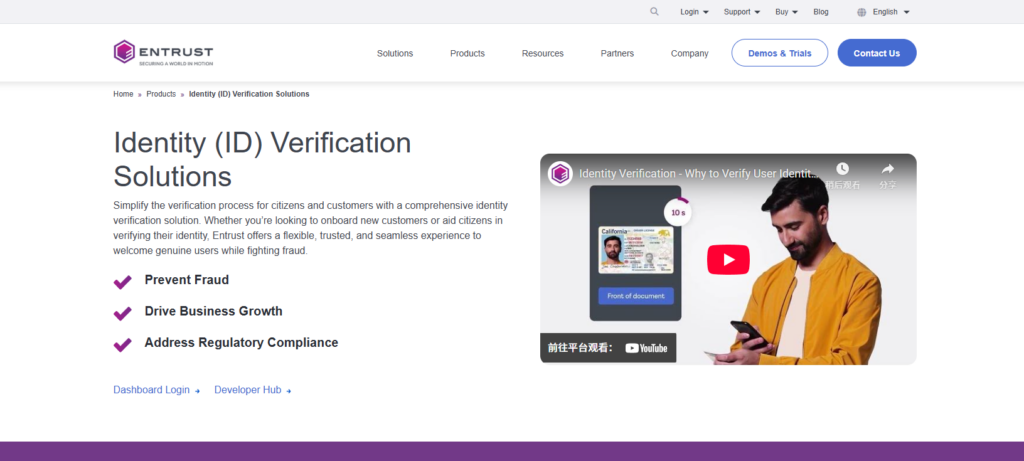
Task: Click the video's watch later clock icon
Action: point(842,169)
